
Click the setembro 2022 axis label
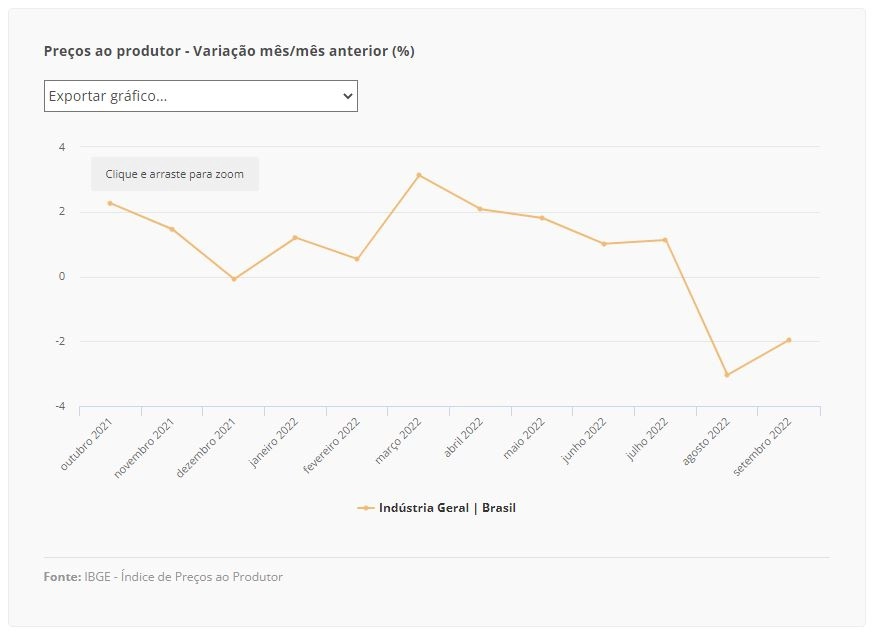[x=763, y=446]
